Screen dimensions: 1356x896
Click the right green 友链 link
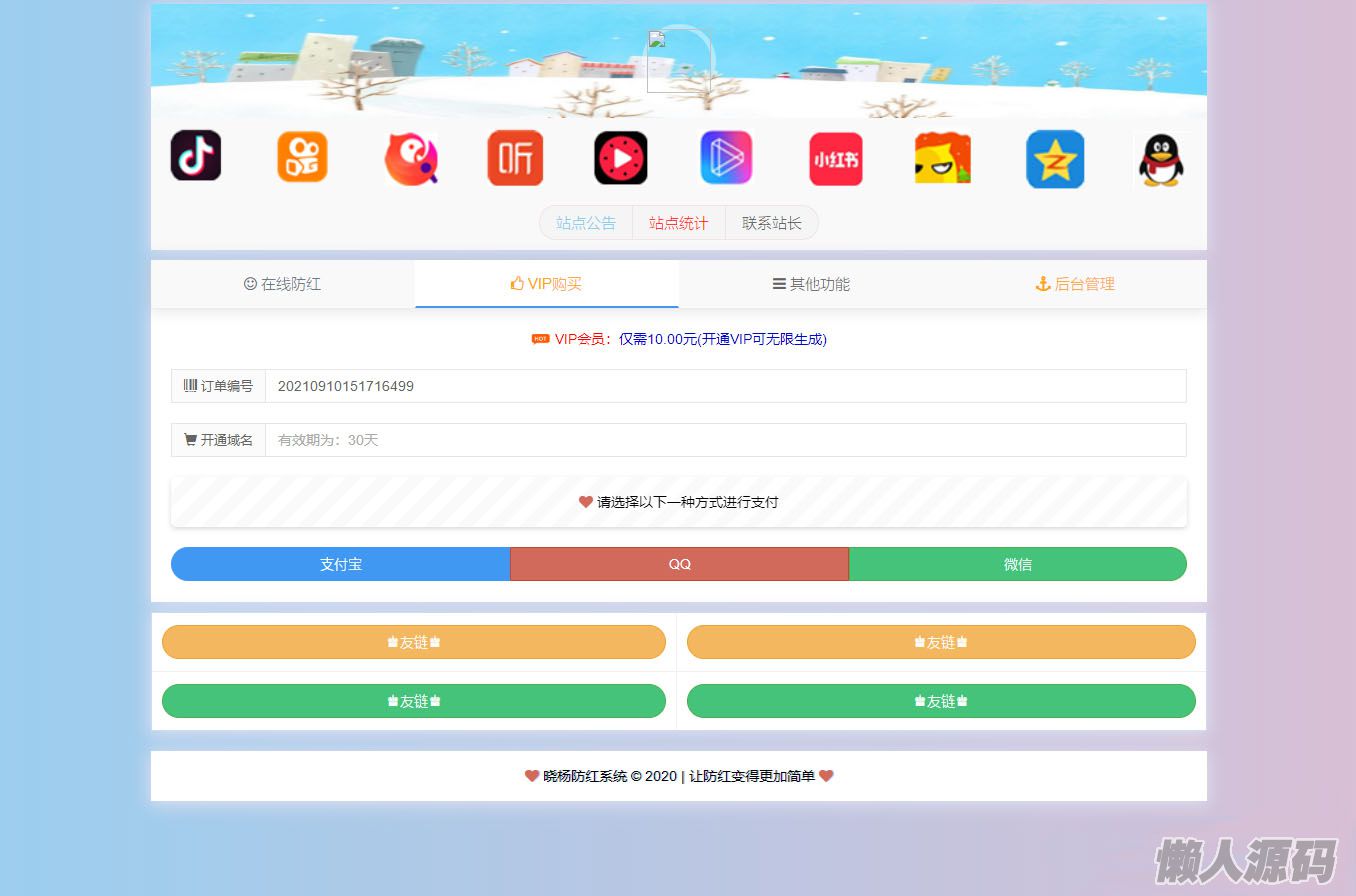click(x=941, y=701)
